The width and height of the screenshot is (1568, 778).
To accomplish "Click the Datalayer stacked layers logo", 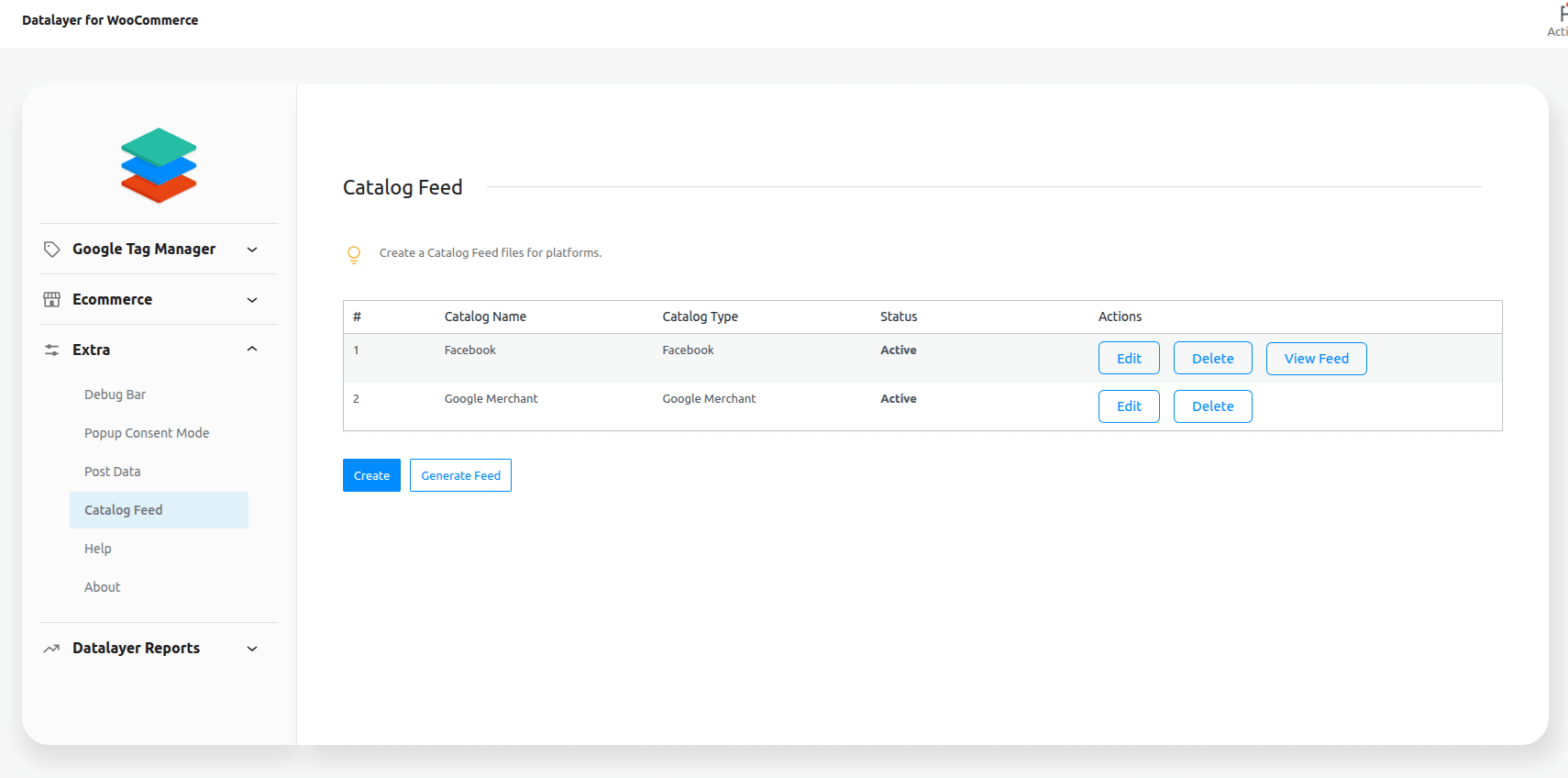I will coord(159,165).
